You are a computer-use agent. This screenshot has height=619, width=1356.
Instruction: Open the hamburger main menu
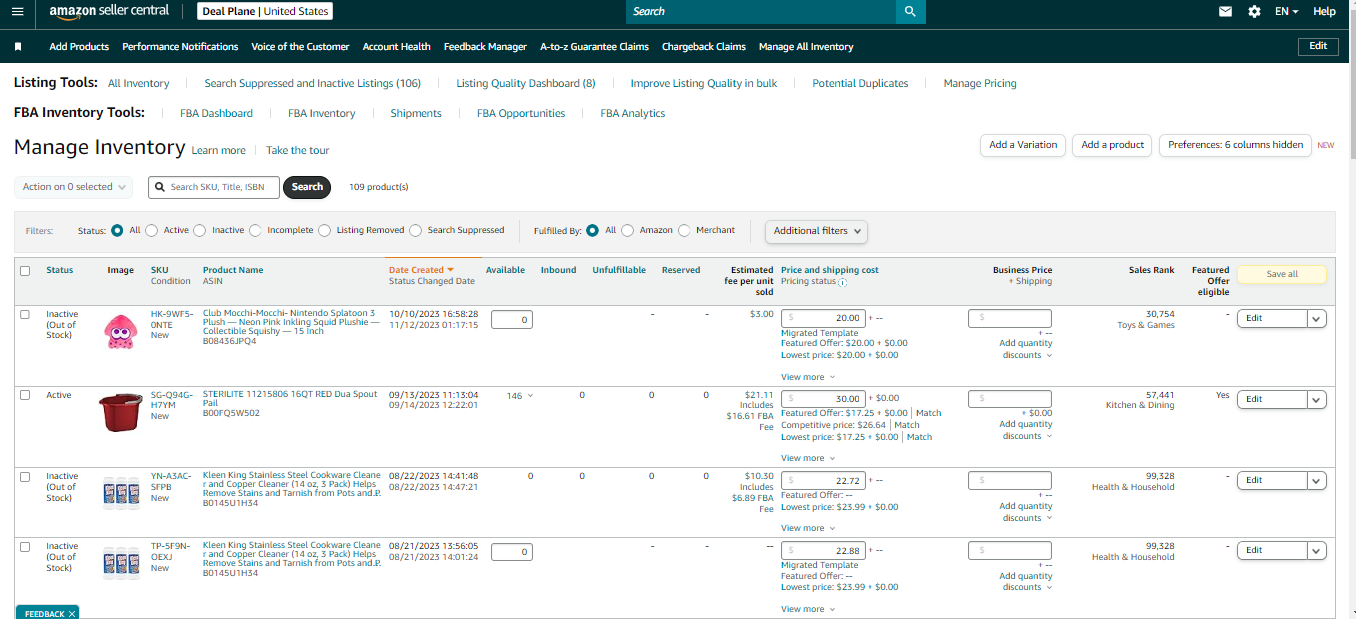coord(17,12)
